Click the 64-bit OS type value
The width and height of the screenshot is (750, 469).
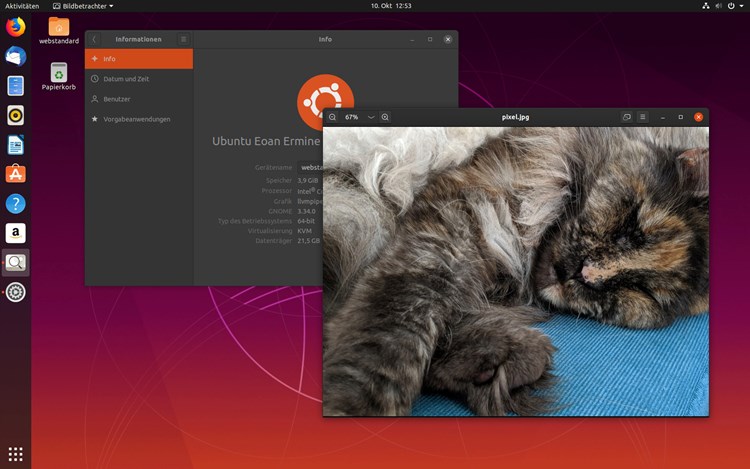point(306,221)
